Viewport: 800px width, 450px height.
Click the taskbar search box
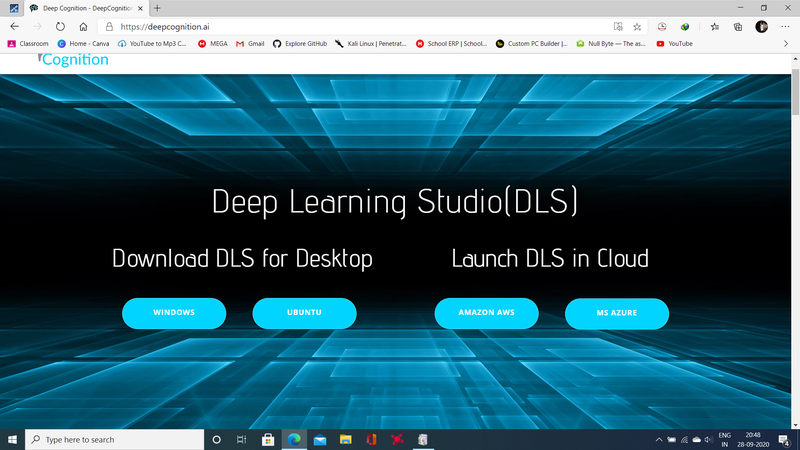tap(114, 439)
